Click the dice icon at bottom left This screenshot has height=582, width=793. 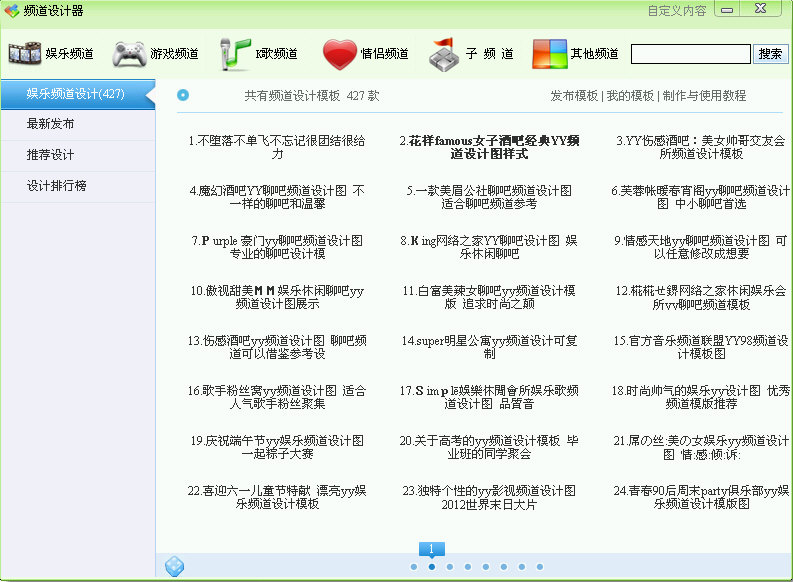tap(174, 566)
